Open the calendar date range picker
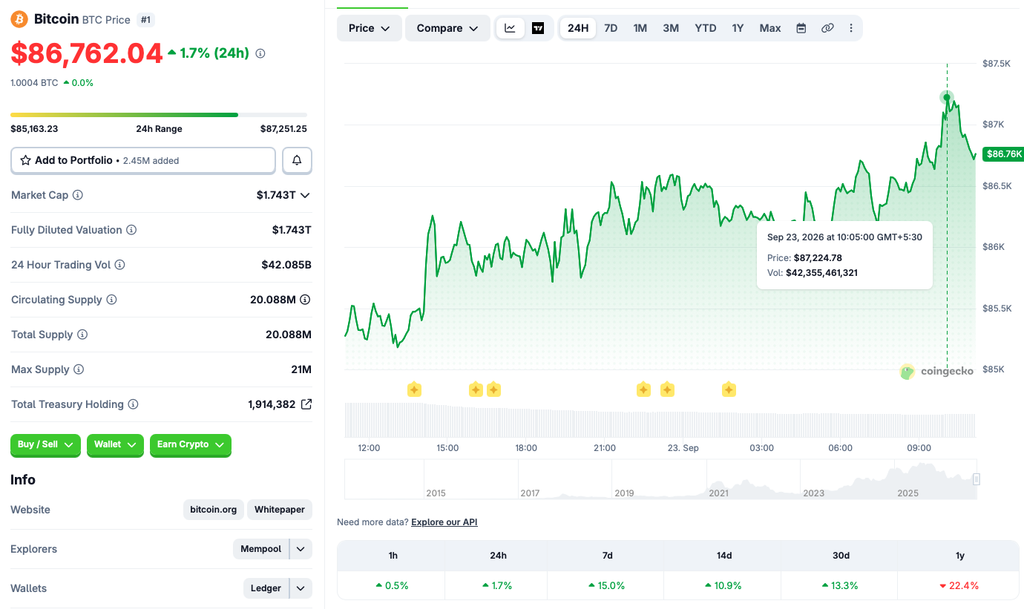Viewport: 1024px width, 609px height. coord(801,28)
